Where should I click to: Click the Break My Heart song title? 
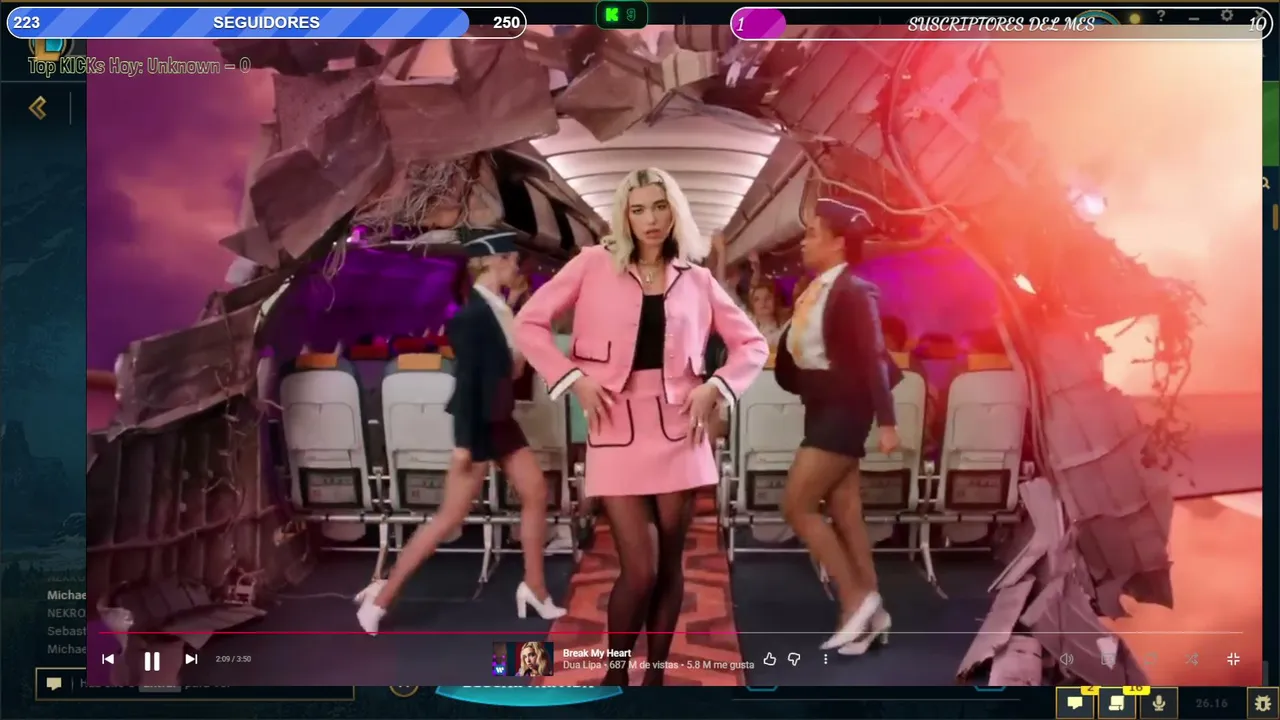[597, 653]
